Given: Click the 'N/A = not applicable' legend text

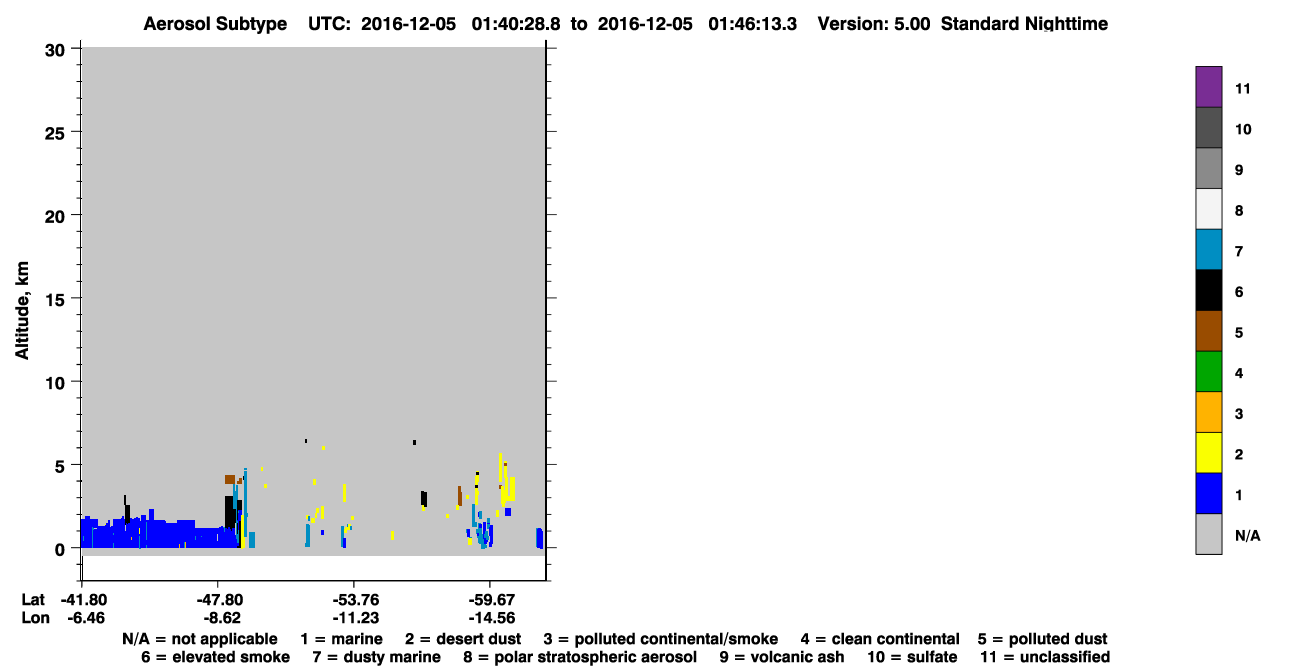Looking at the screenshot, I should 200,639.
